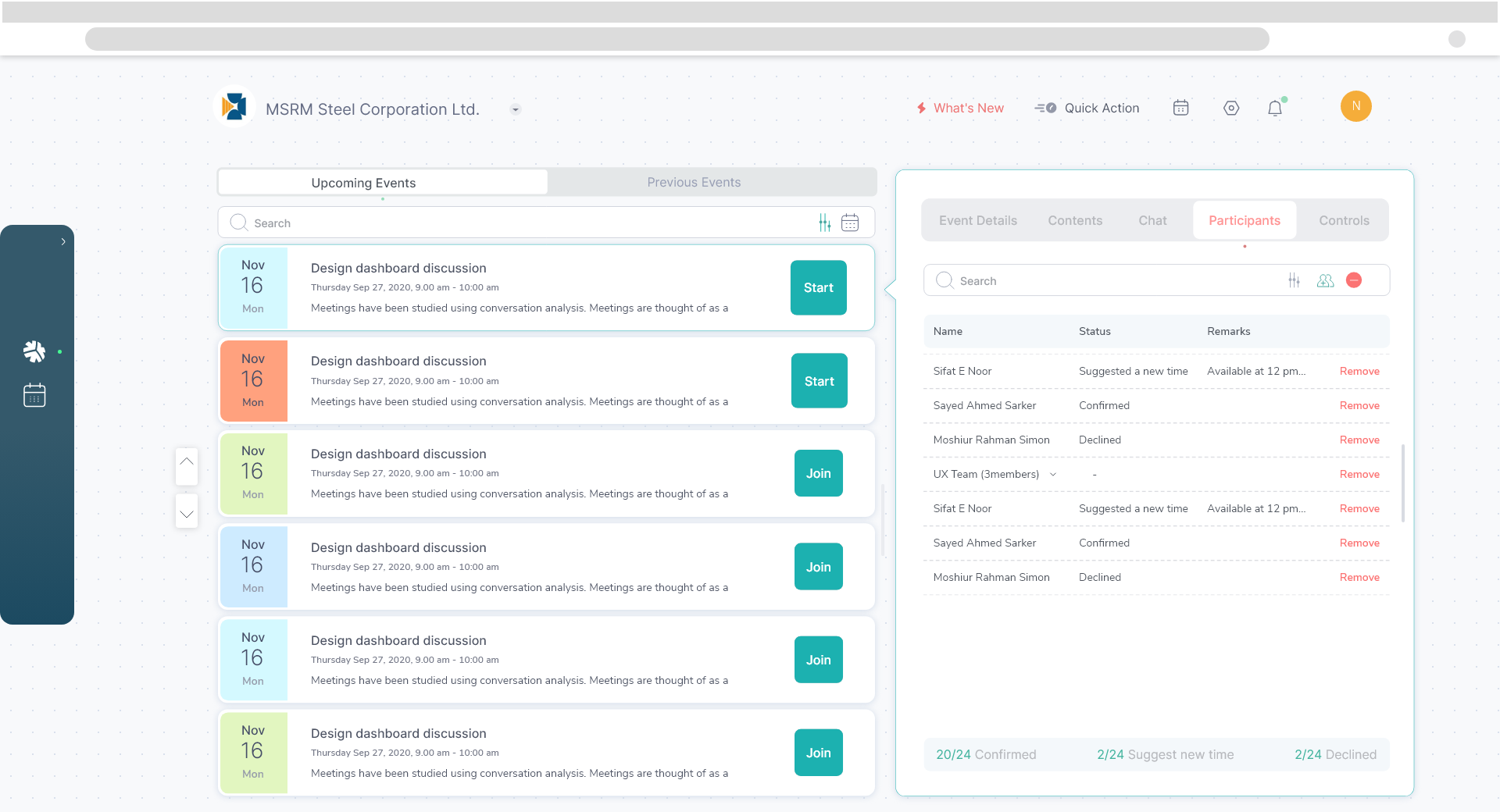Open the Controls tab
The image size is (1500, 812).
point(1344,220)
